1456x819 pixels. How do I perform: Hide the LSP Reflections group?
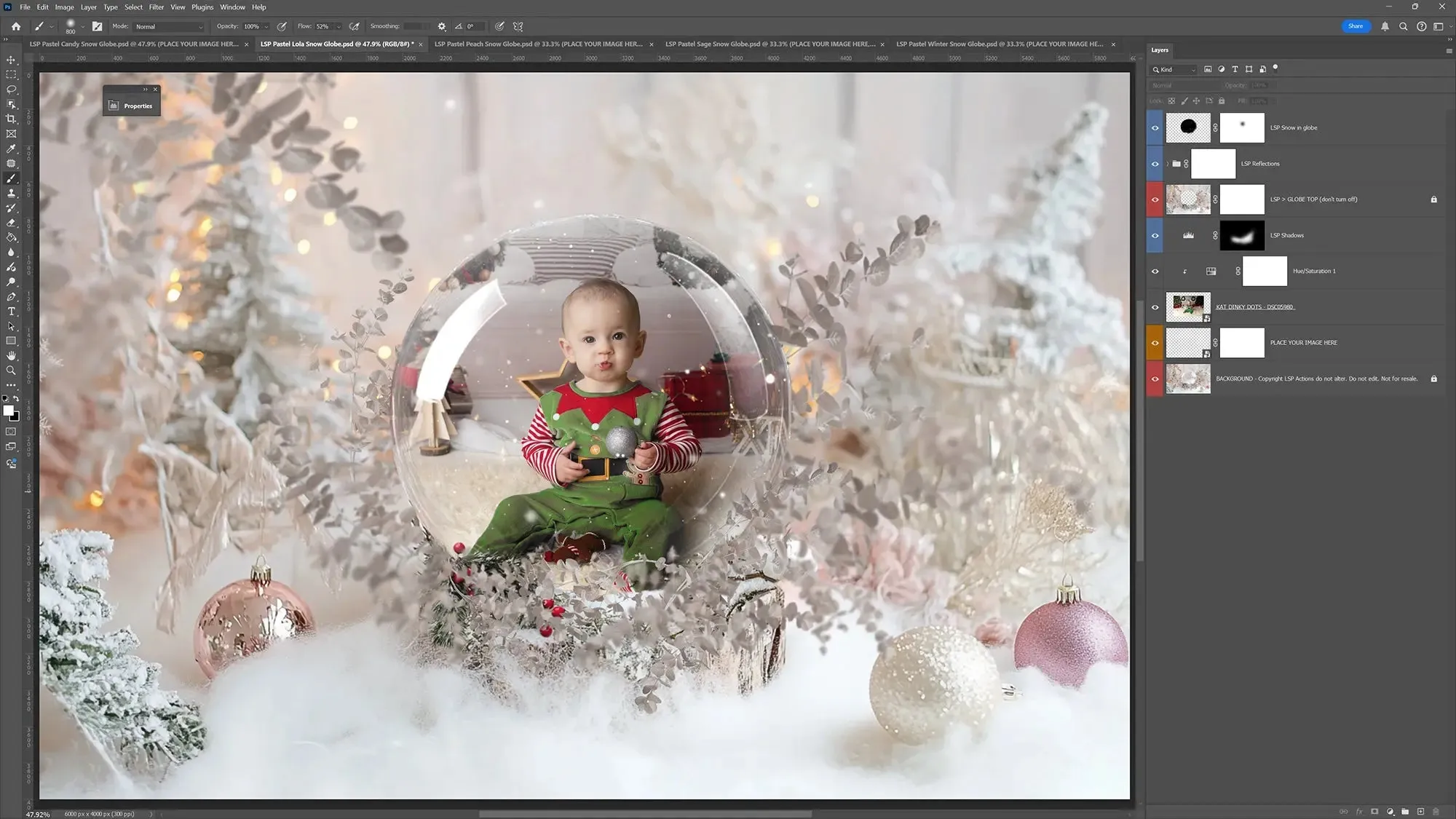click(x=1155, y=164)
